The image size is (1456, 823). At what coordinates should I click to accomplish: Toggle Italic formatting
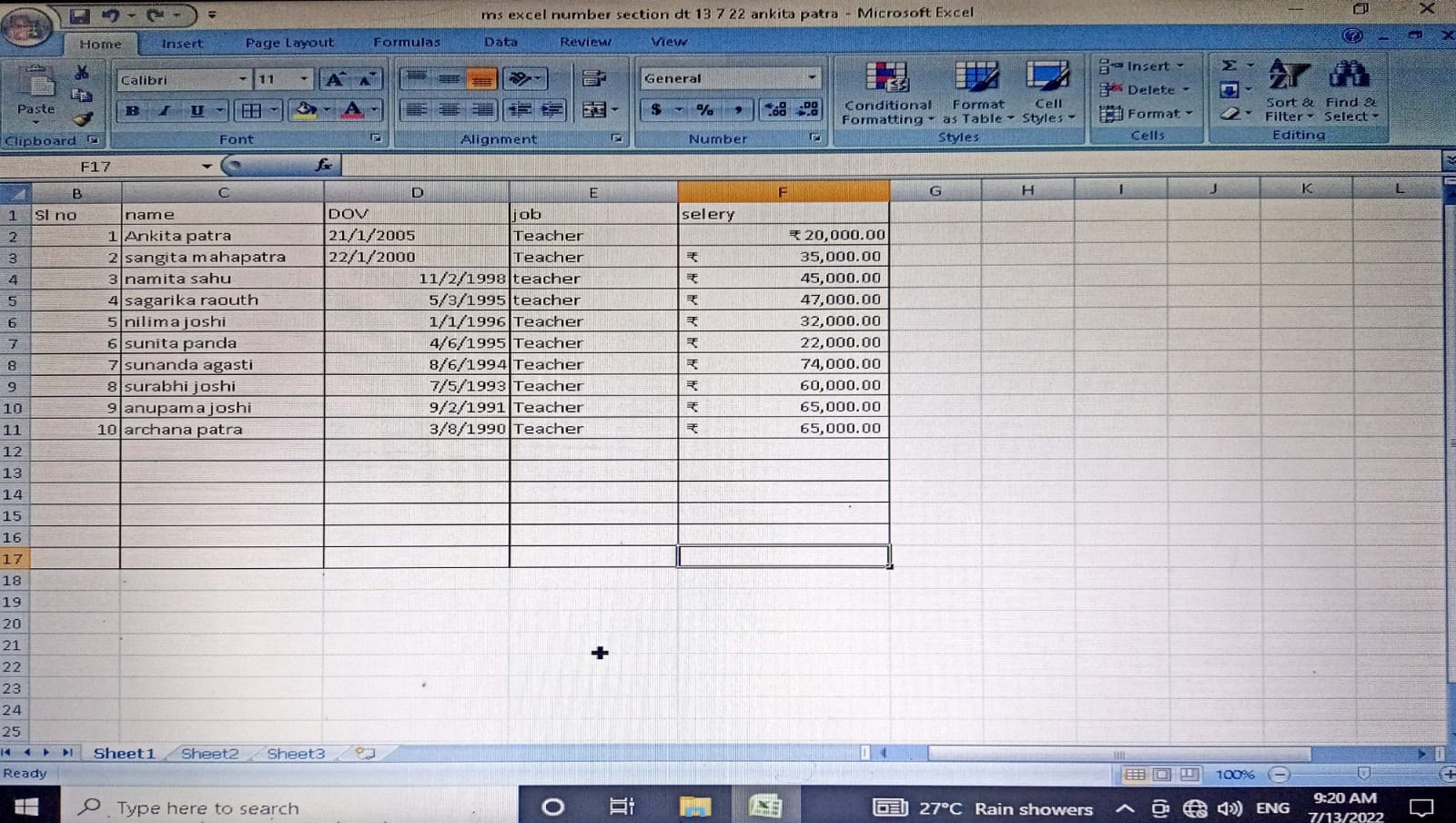click(165, 110)
